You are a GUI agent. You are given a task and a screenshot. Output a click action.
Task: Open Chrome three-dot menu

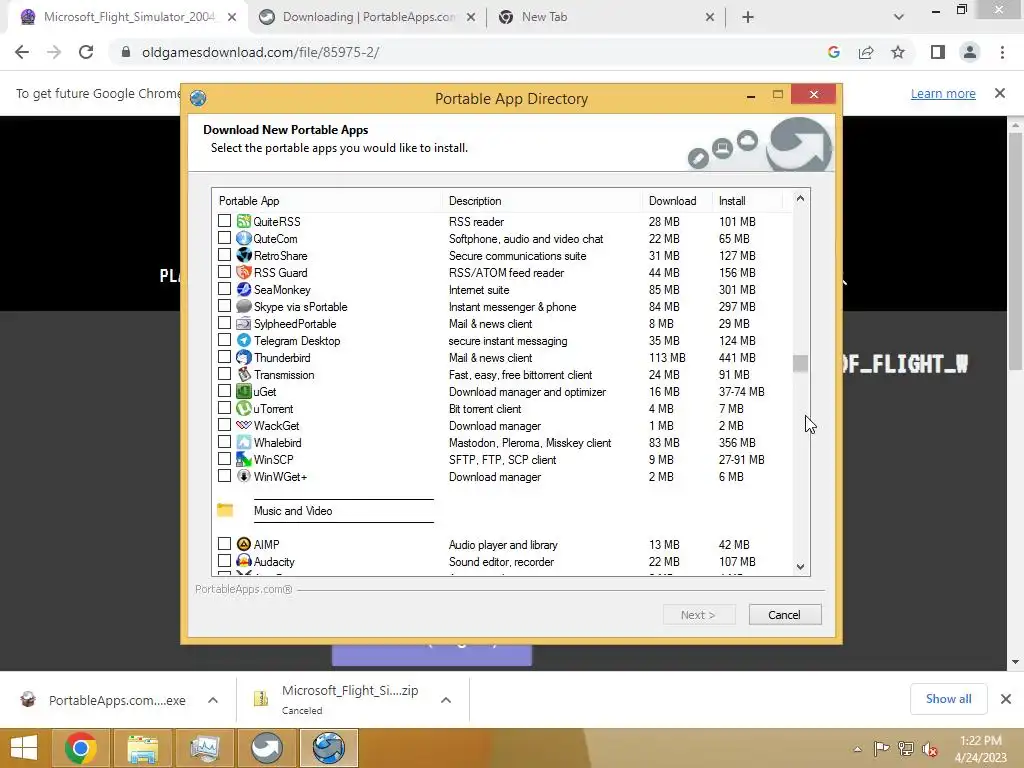[1002, 52]
